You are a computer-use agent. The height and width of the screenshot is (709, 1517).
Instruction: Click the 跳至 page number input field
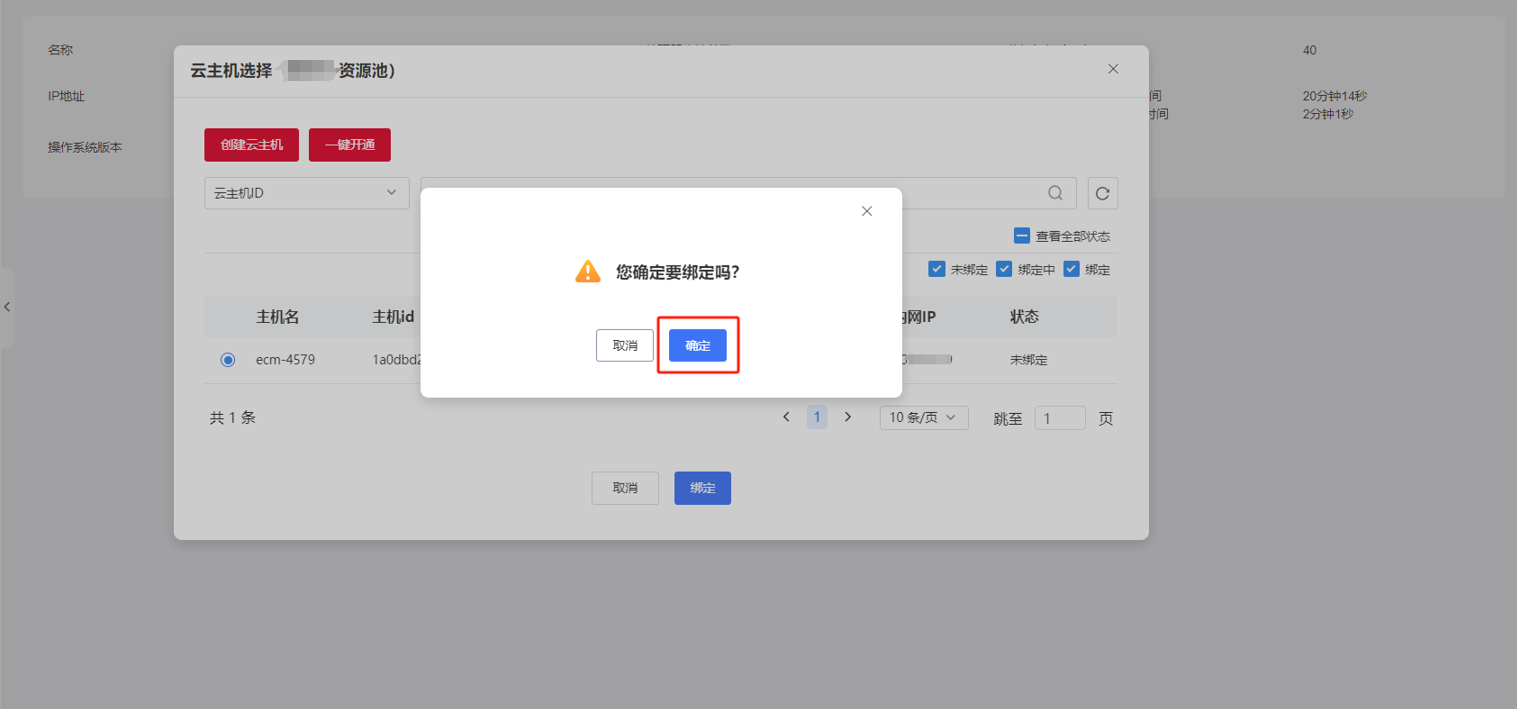point(1059,417)
